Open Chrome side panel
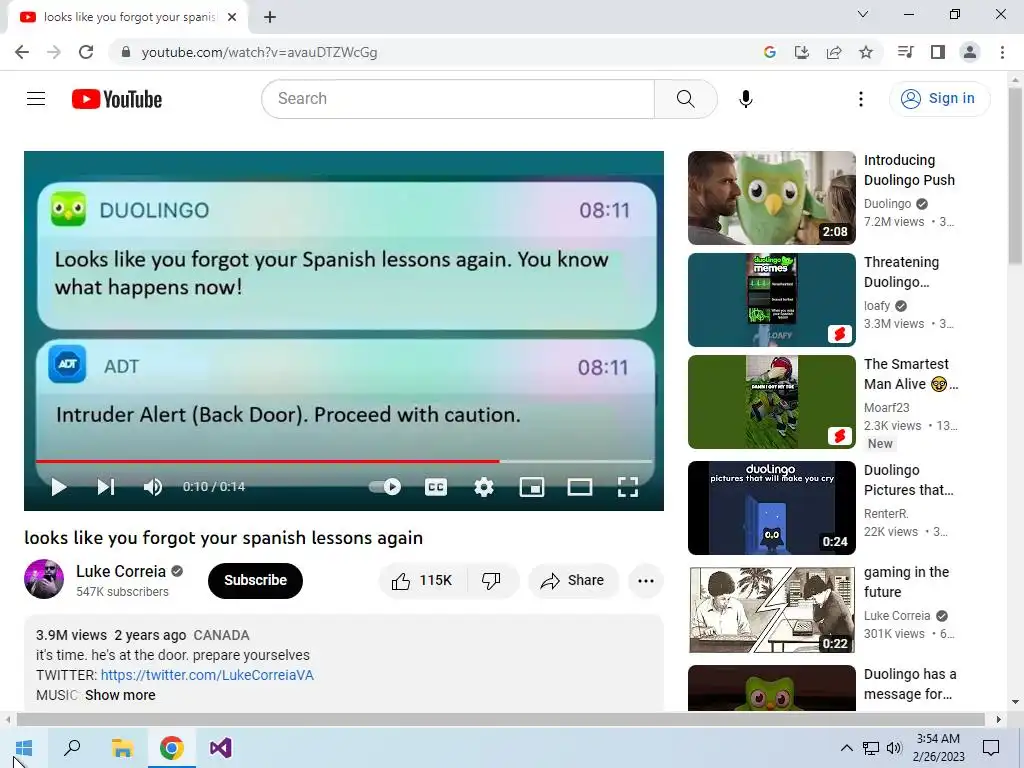Screen dimensions: 1024x768 tap(938, 52)
